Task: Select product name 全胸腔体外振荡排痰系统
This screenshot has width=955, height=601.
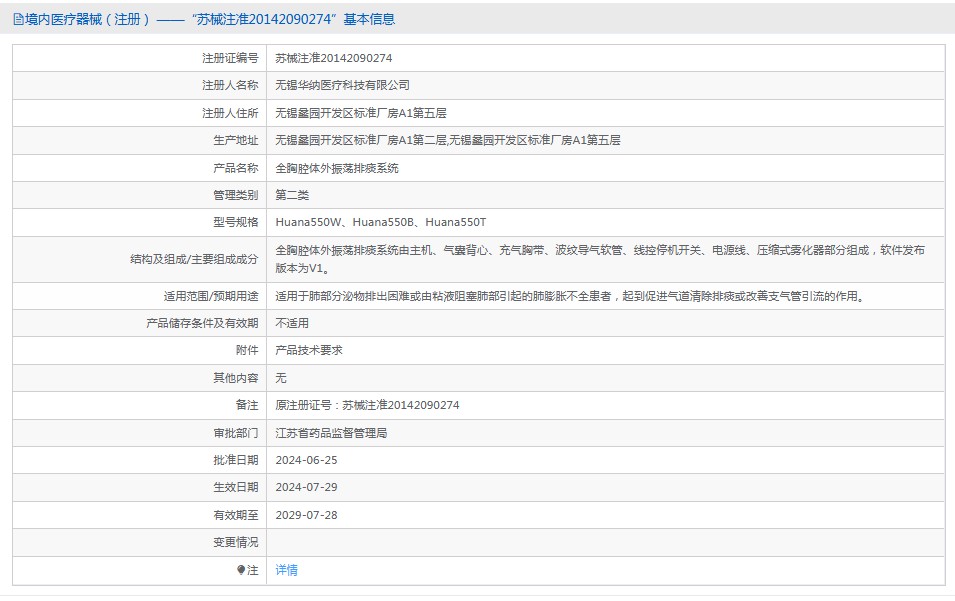Action: [x=337, y=168]
